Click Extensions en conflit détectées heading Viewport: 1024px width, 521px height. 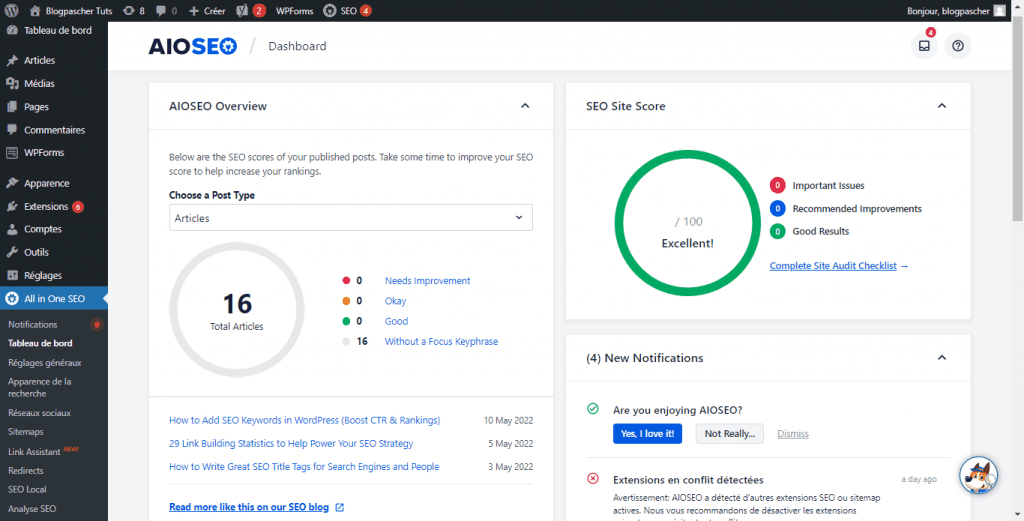[688, 480]
